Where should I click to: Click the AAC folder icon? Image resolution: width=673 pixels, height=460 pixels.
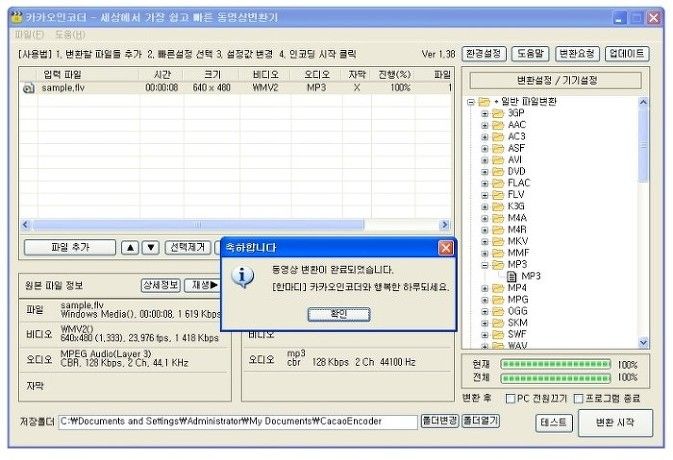498,125
